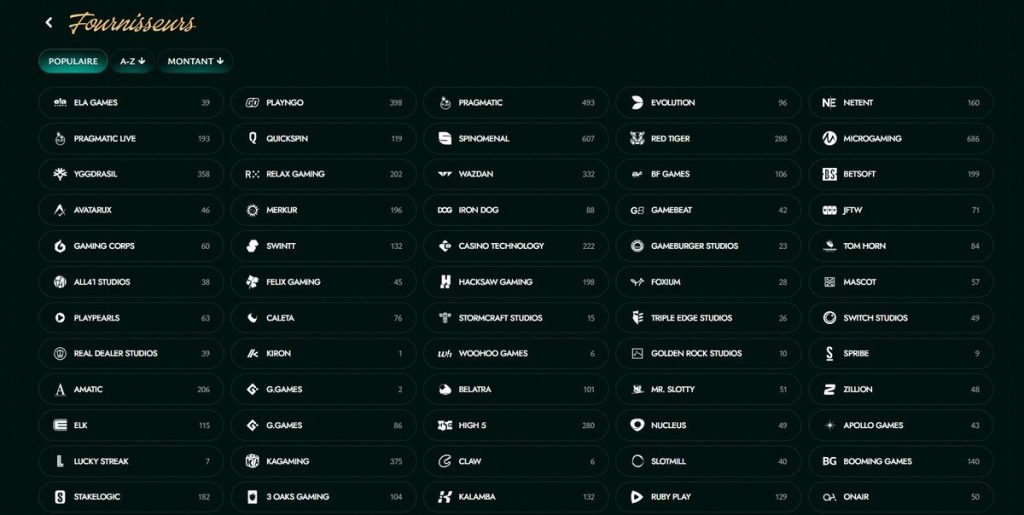The image size is (1024, 515).
Task: Click the Quickspin Q logo icon
Action: pos(252,139)
